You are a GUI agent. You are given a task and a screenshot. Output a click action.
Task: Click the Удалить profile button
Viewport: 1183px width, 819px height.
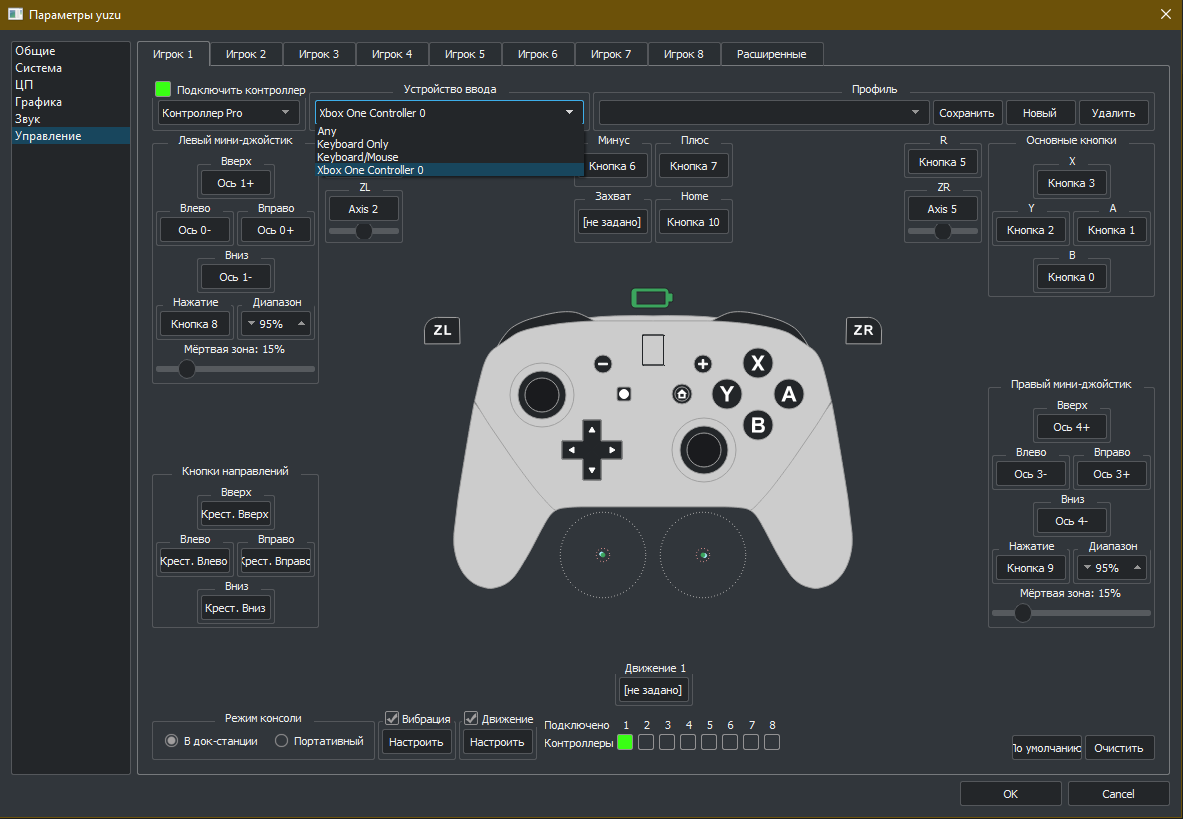[x=1114, y=112]
